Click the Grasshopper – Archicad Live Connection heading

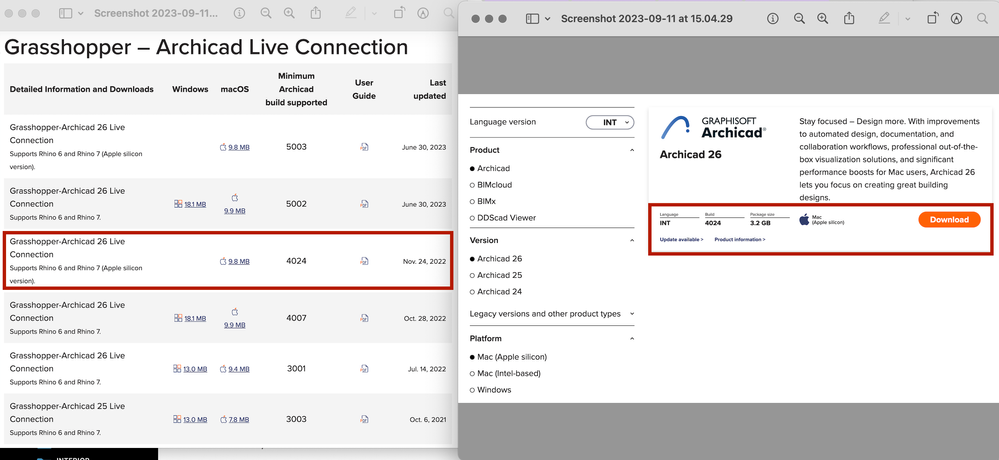(206, 47)
